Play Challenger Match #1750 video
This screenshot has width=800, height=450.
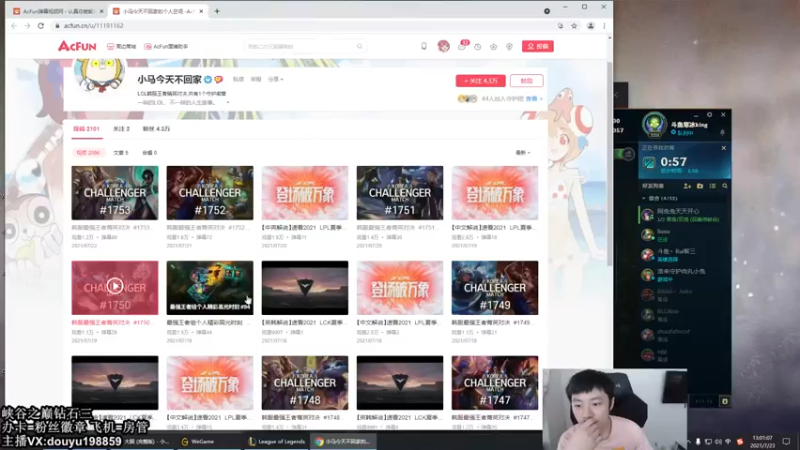pos(115,286)
